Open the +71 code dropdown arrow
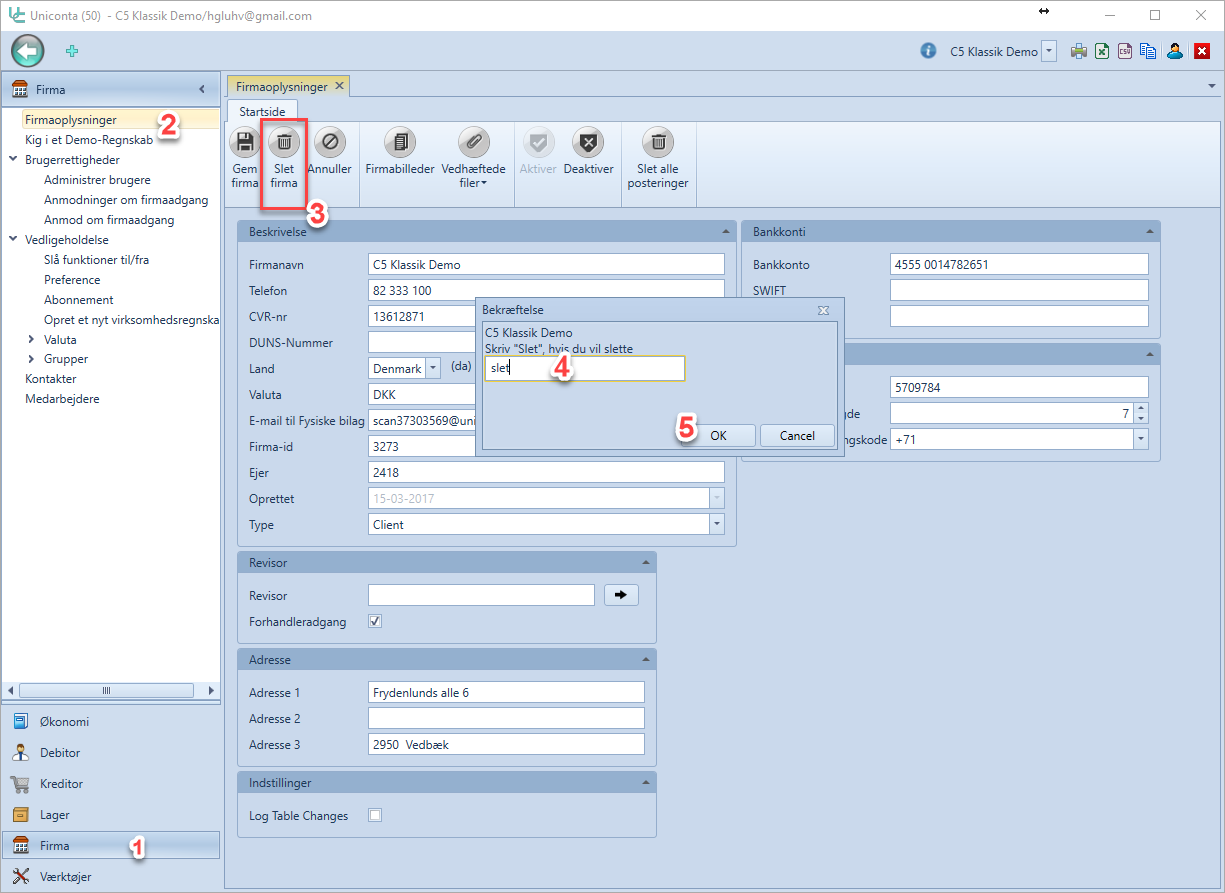 (1140, 439)
